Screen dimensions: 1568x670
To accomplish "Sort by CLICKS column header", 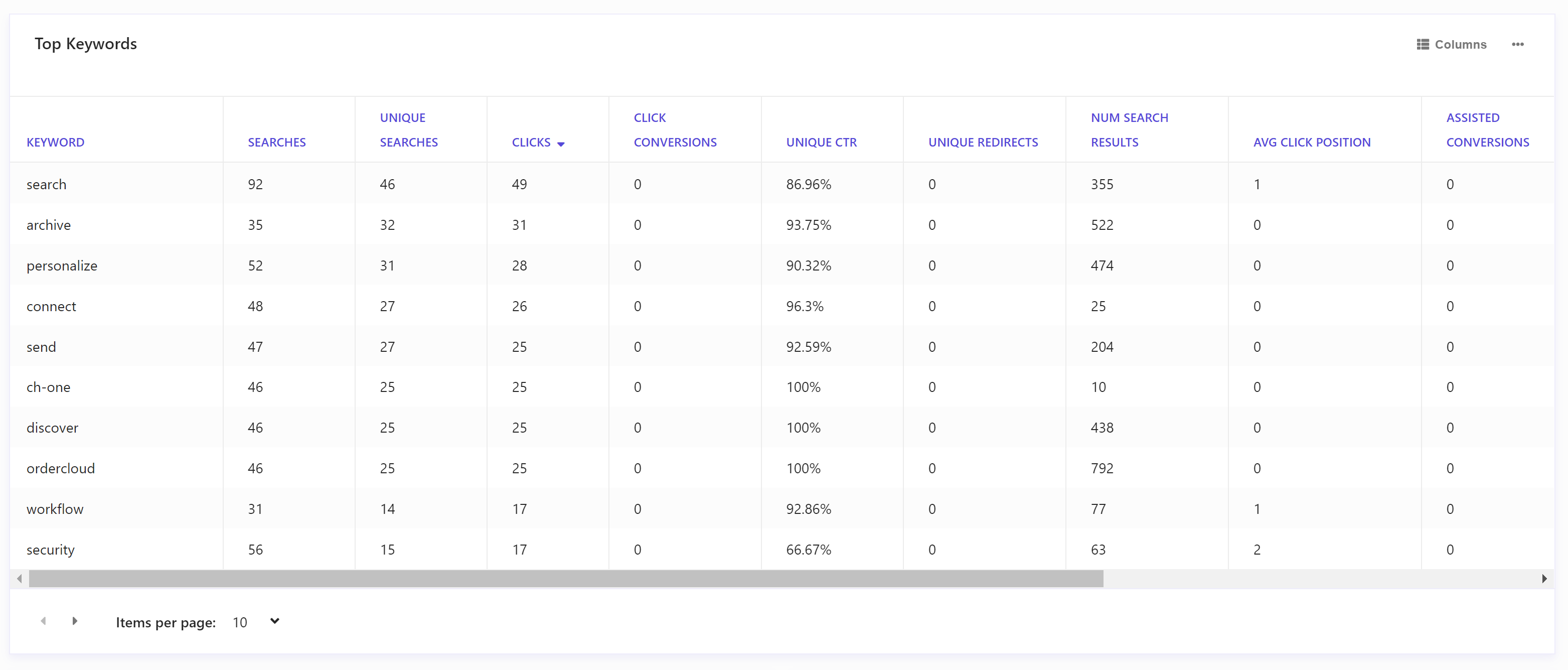I will pyautogui.click(x=531, y=142).
